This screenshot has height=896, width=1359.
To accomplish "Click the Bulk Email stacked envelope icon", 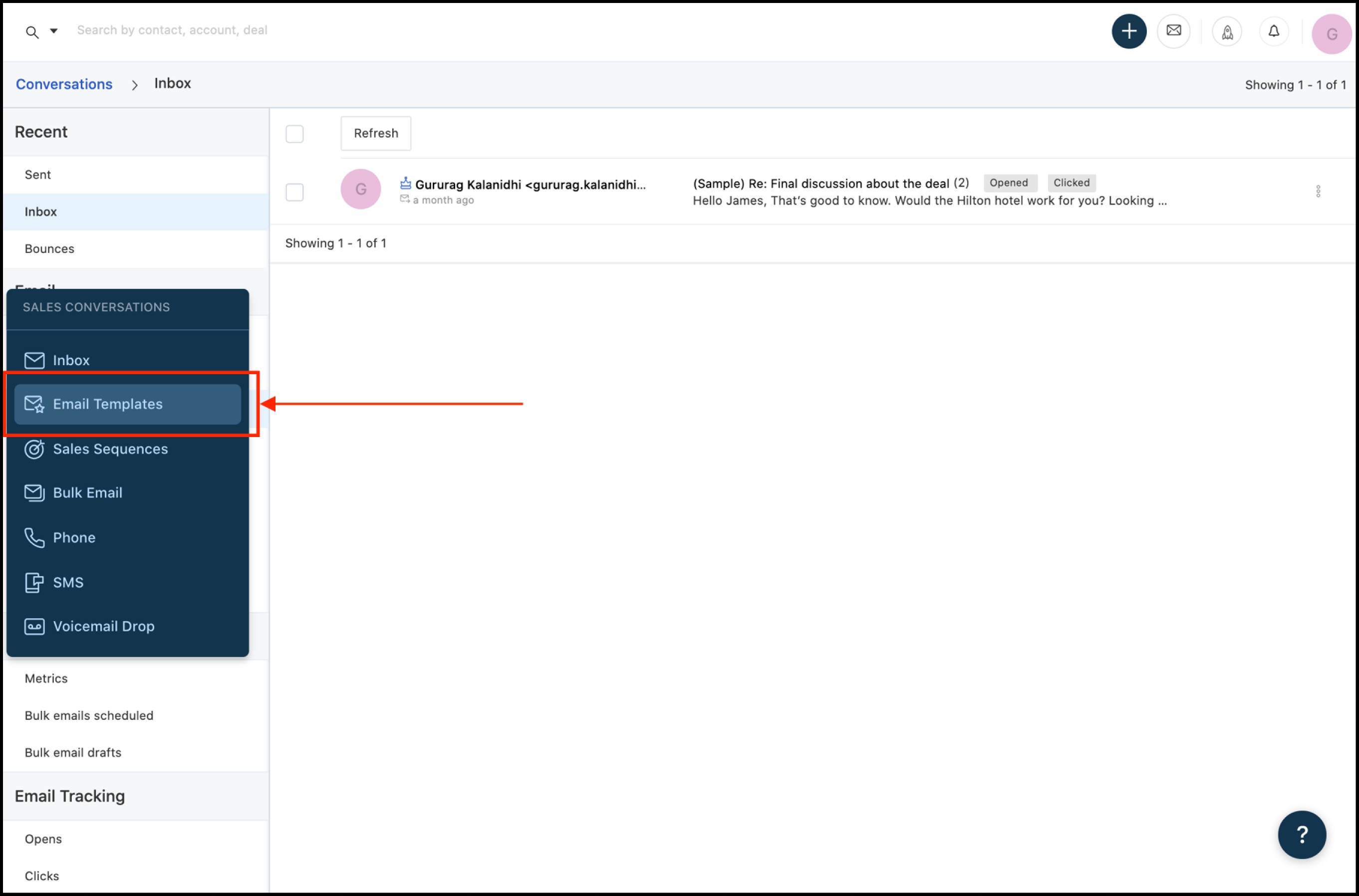I will point(34,493).
